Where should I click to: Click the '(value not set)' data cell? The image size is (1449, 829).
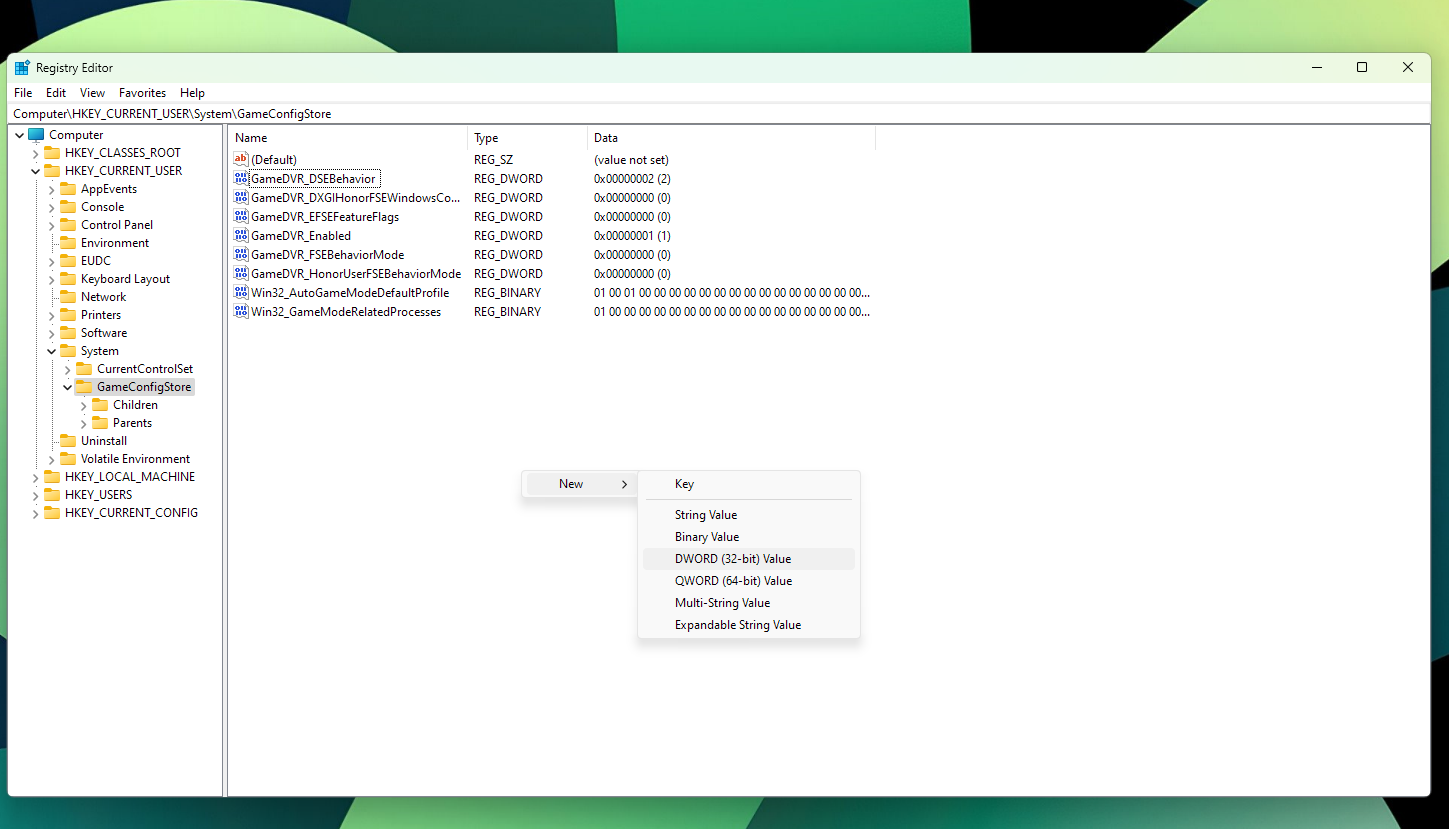631,160
